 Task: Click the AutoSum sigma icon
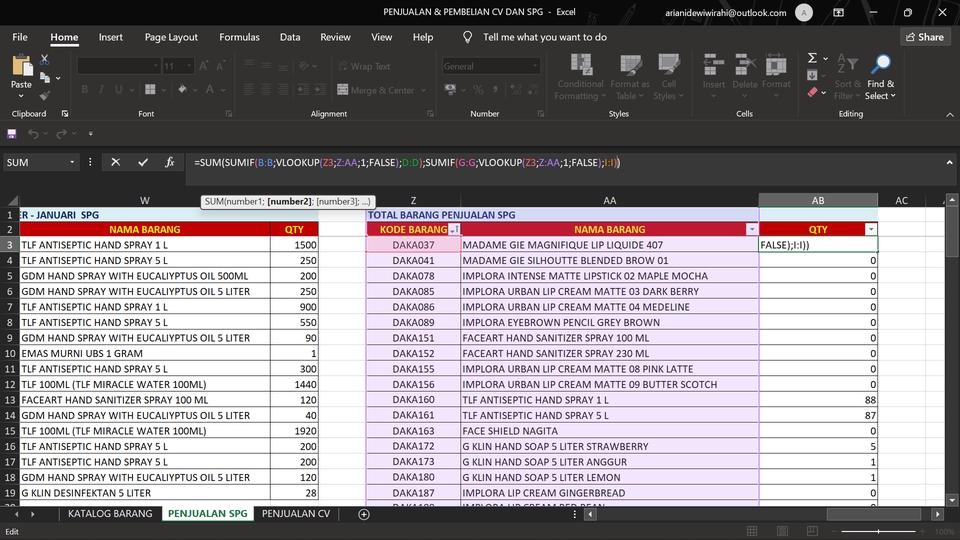812,58
